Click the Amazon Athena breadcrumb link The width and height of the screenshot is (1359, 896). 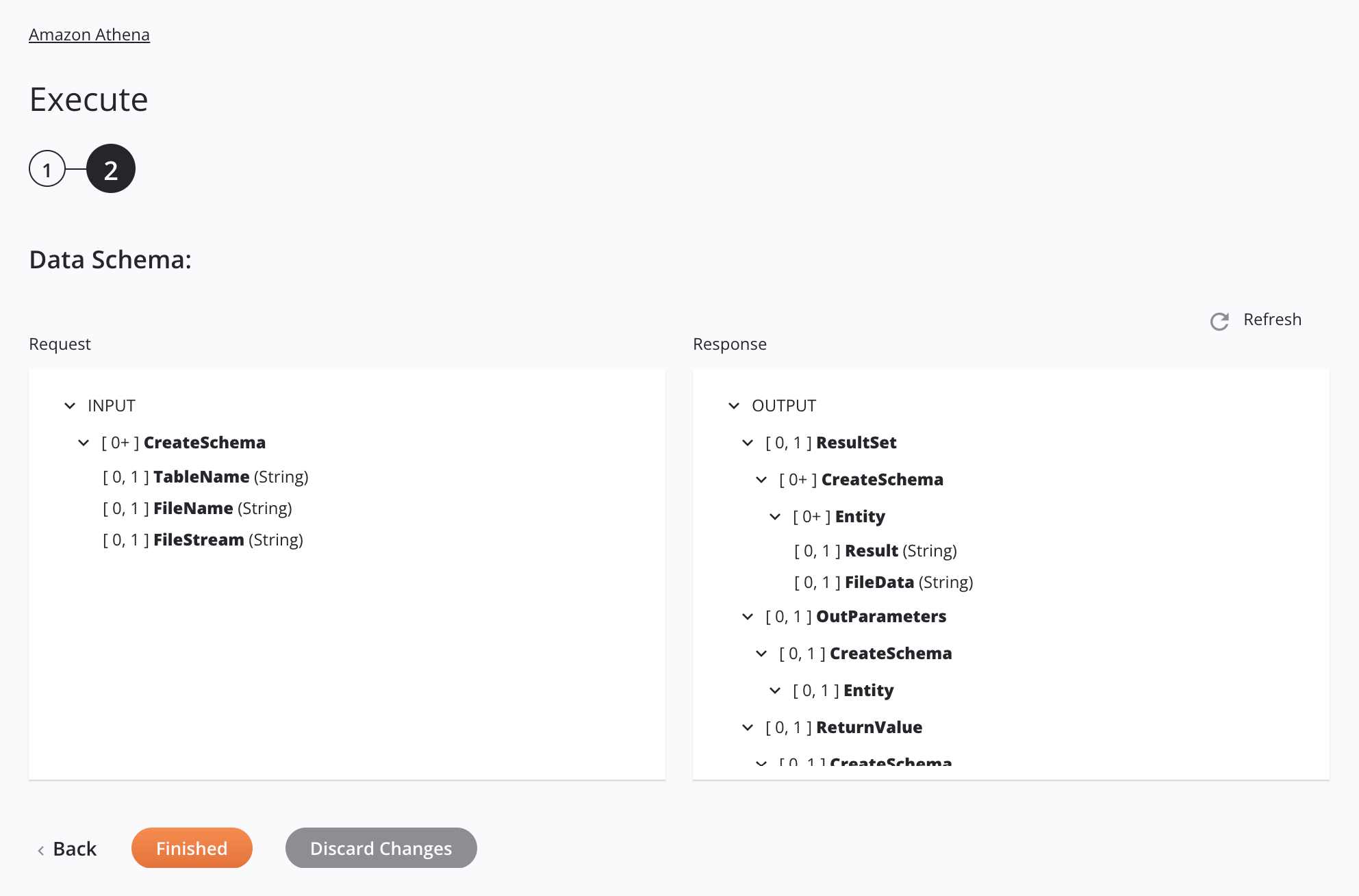[89, 34]
